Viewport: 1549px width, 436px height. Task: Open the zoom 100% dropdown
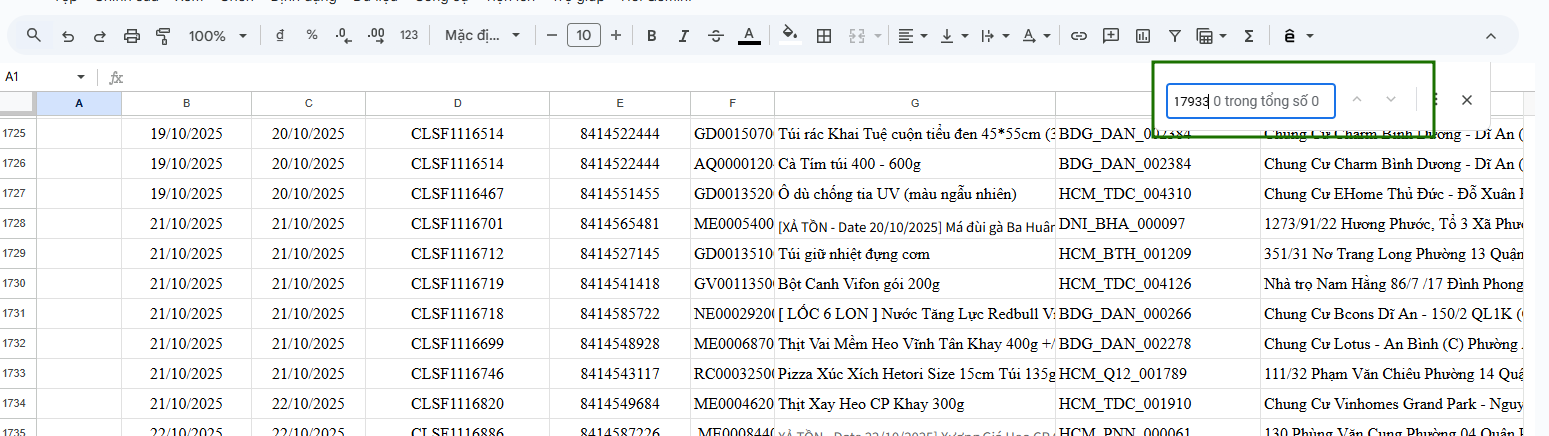coord(218,36)
